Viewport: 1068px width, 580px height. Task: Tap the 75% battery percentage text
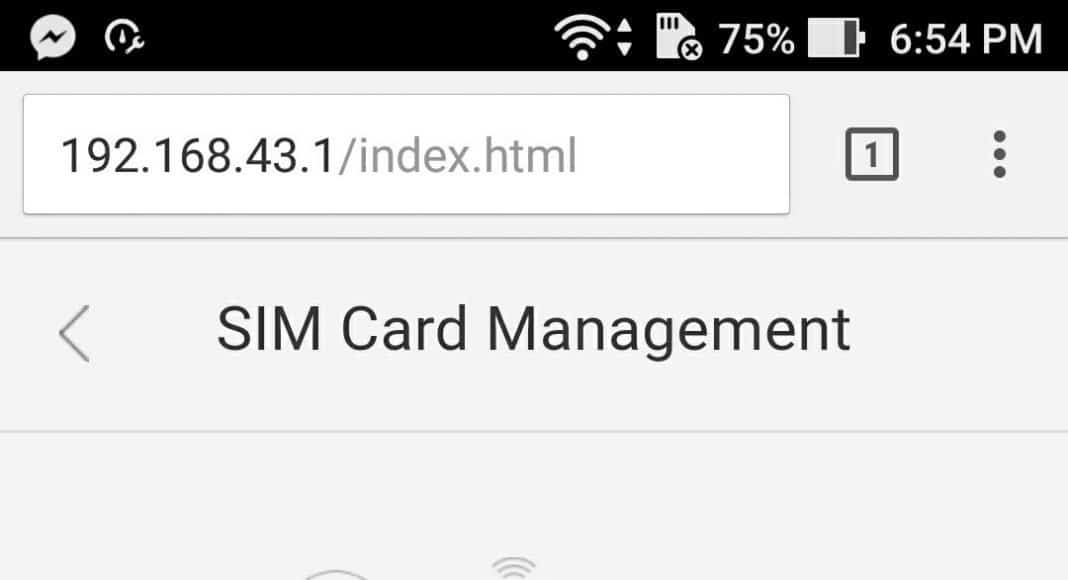[756, 38]
